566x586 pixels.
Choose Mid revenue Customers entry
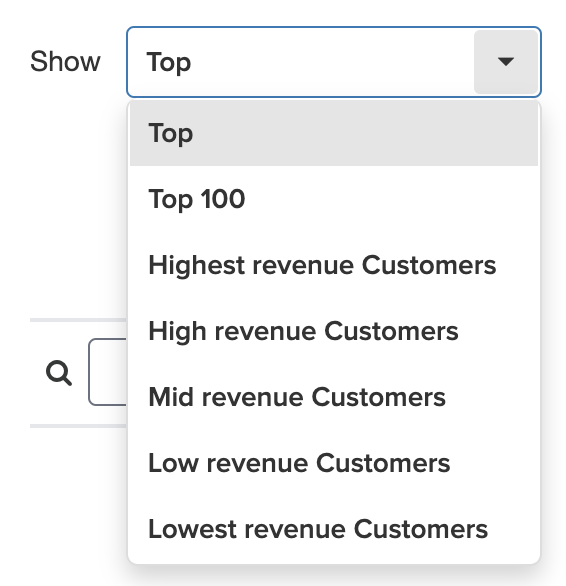[x=334, y=397]
